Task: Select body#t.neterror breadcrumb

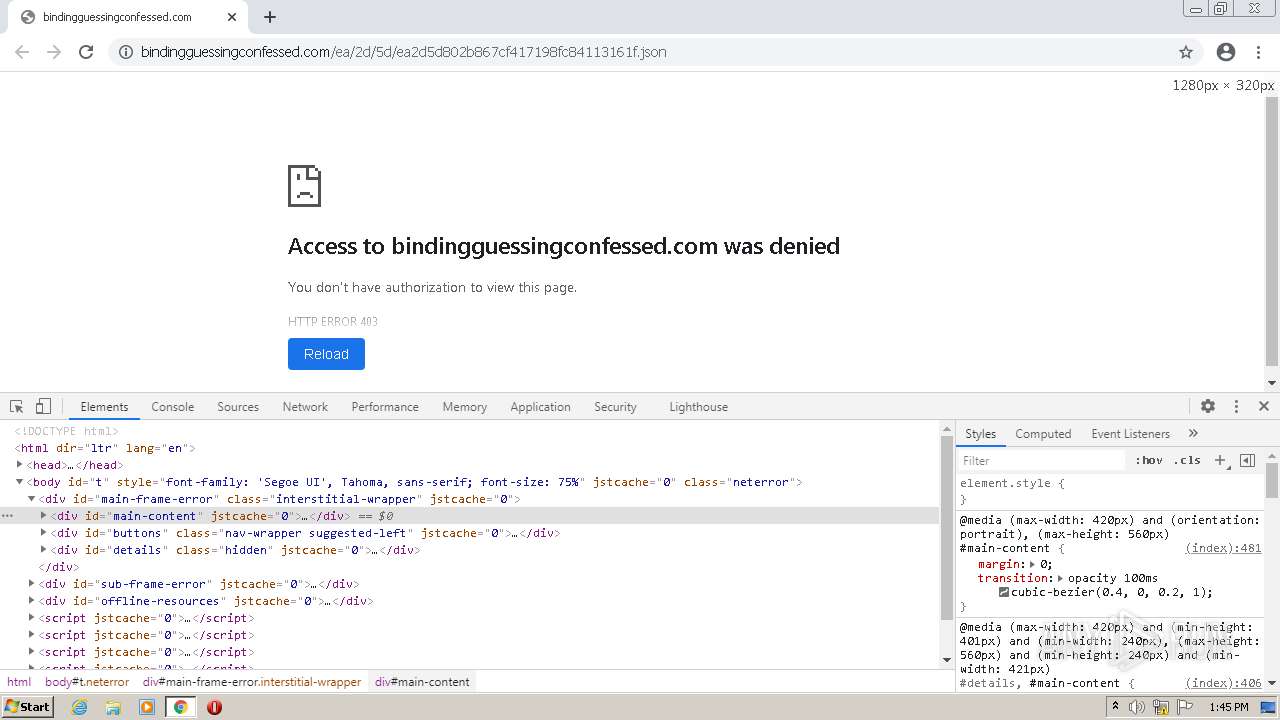Action: point(87,682)
